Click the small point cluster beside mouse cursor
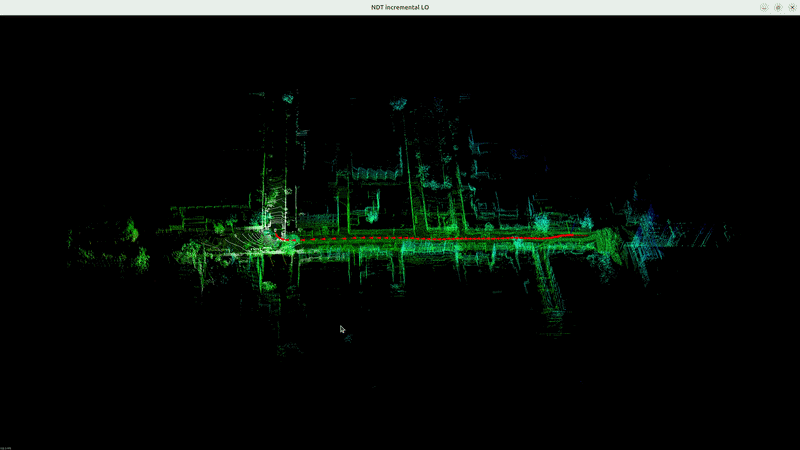The image size is (800, 450). click(x=348, y=338)
